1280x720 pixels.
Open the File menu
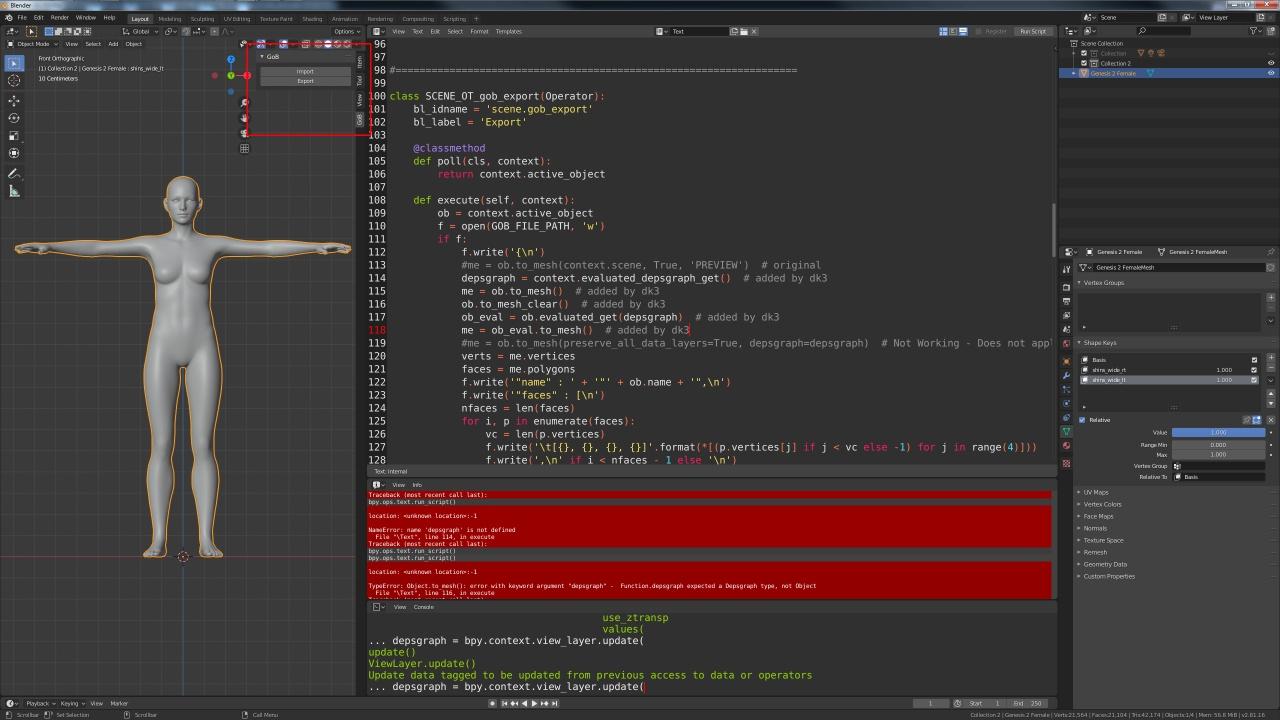pyautogui.click(x=21, y=17)
